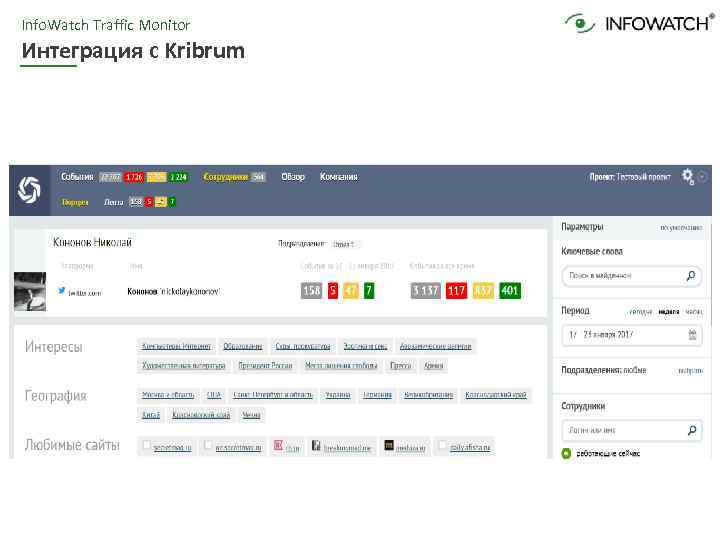Viewport: 720px width, 540px height.
Task: Open the 'Образование' interest tag
Action: tap(242, 346)
